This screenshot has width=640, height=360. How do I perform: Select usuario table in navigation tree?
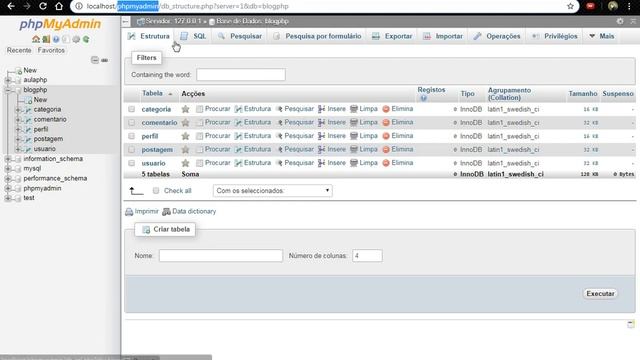pyautogui.click(x=44, y=149)
